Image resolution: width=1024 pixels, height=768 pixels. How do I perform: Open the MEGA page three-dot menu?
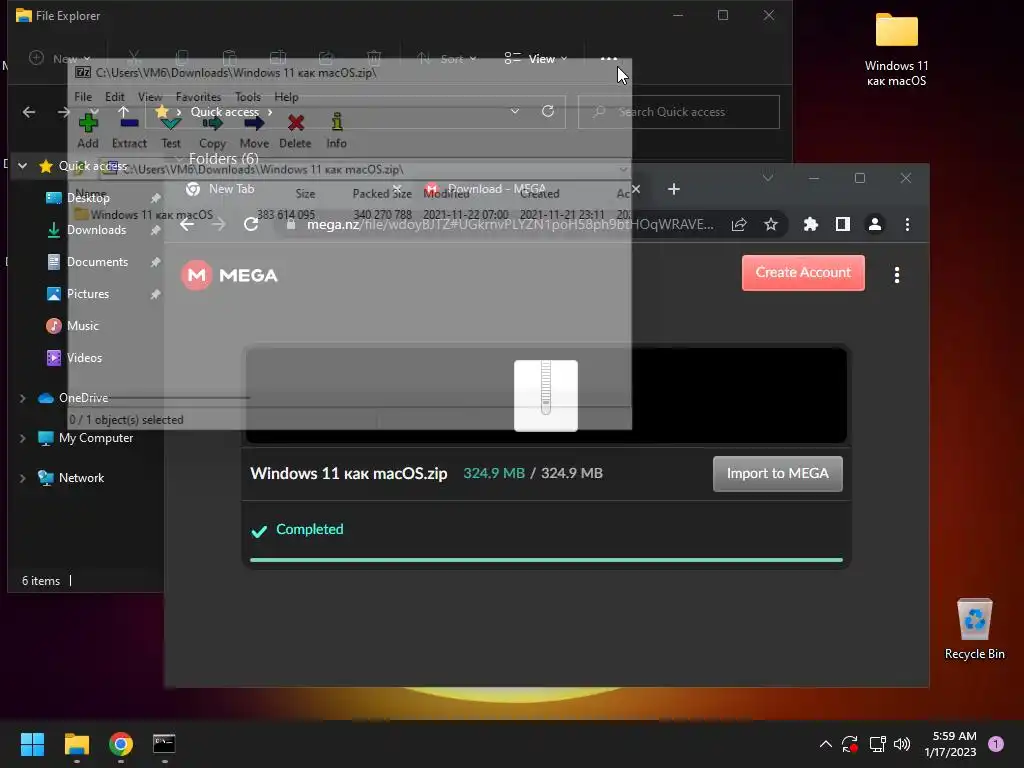point(897,275)
